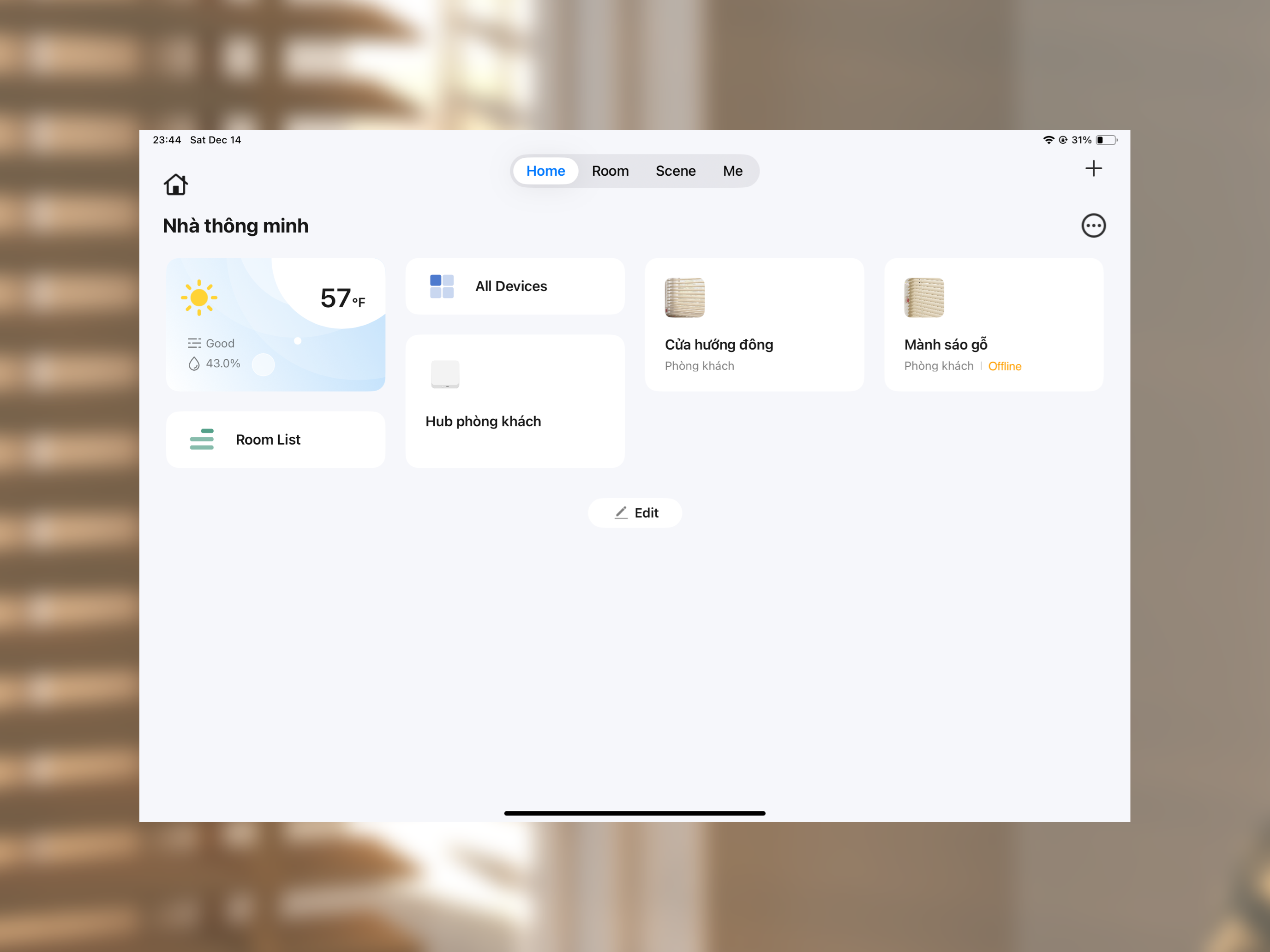Click the All Devices grid icon
The width and height of the screenshot is (1270, 952).
(442, 286)
